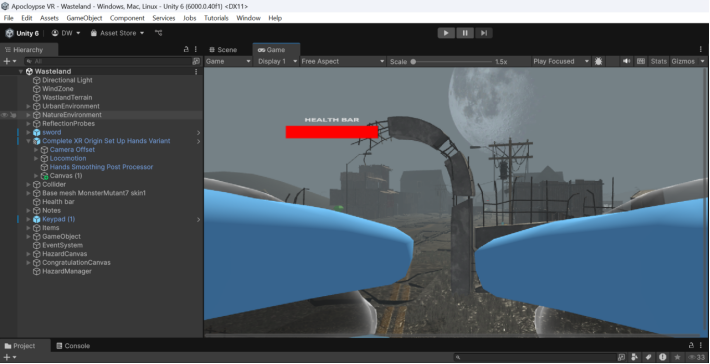The width and height of the screenshot is (710, 364).
Task: Toggle the Hierarchy panel lock
Action: click(186, 49)
